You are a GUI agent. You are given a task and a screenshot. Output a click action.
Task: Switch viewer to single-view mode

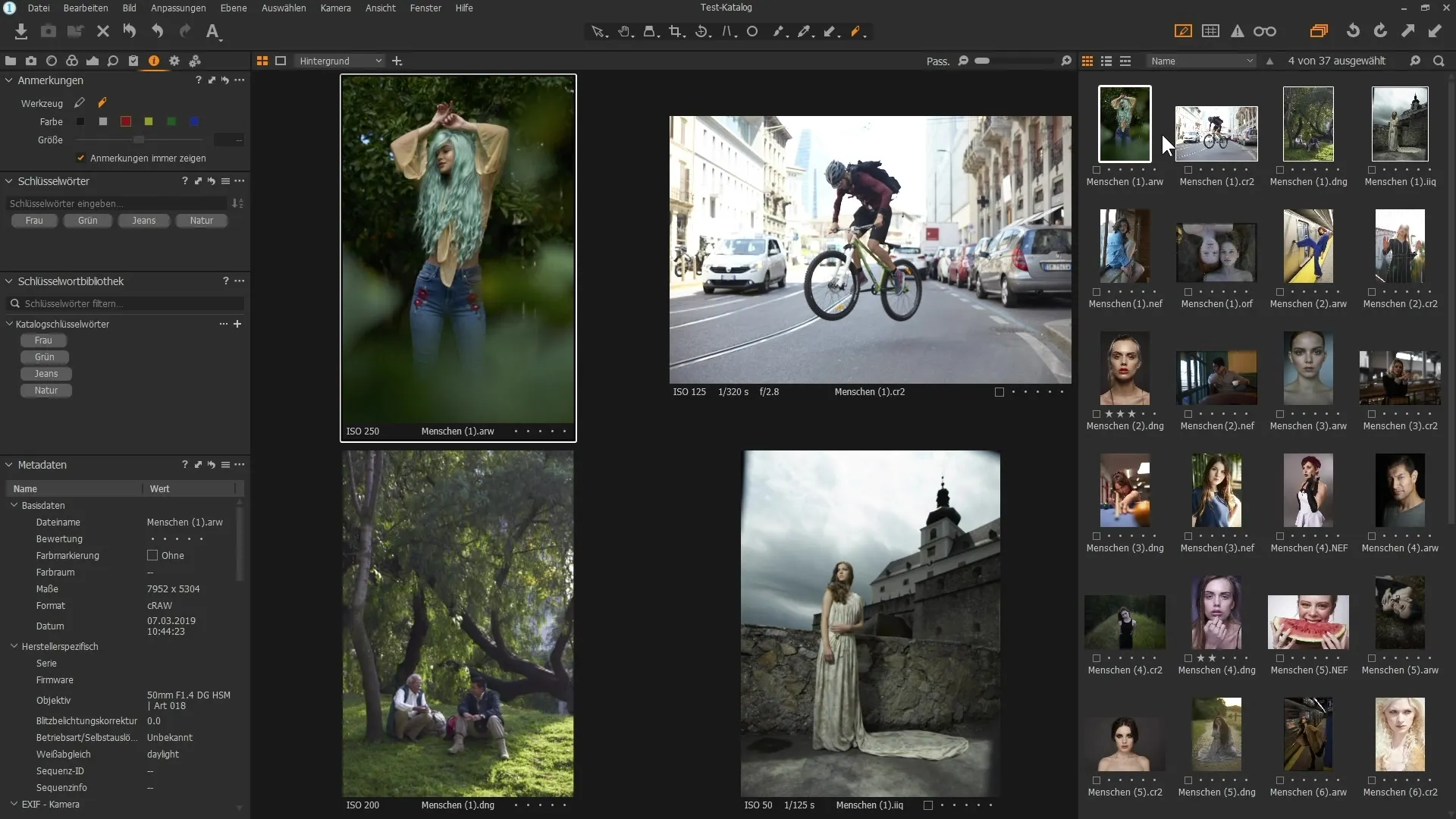point(281,61)
